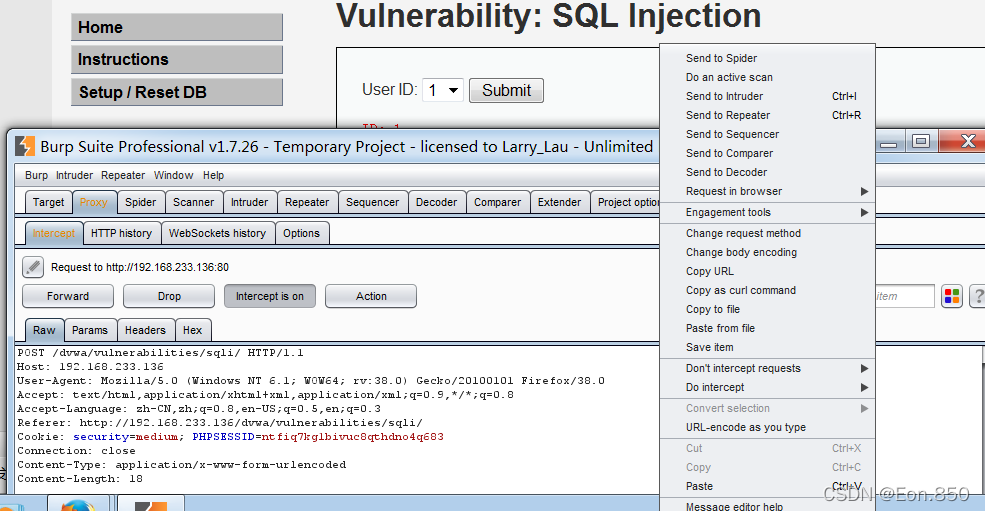The width and height of the screenshot is (985, 511).
Task: Click the Submit button on DVWA page
Action: click(x=506, y=91)
